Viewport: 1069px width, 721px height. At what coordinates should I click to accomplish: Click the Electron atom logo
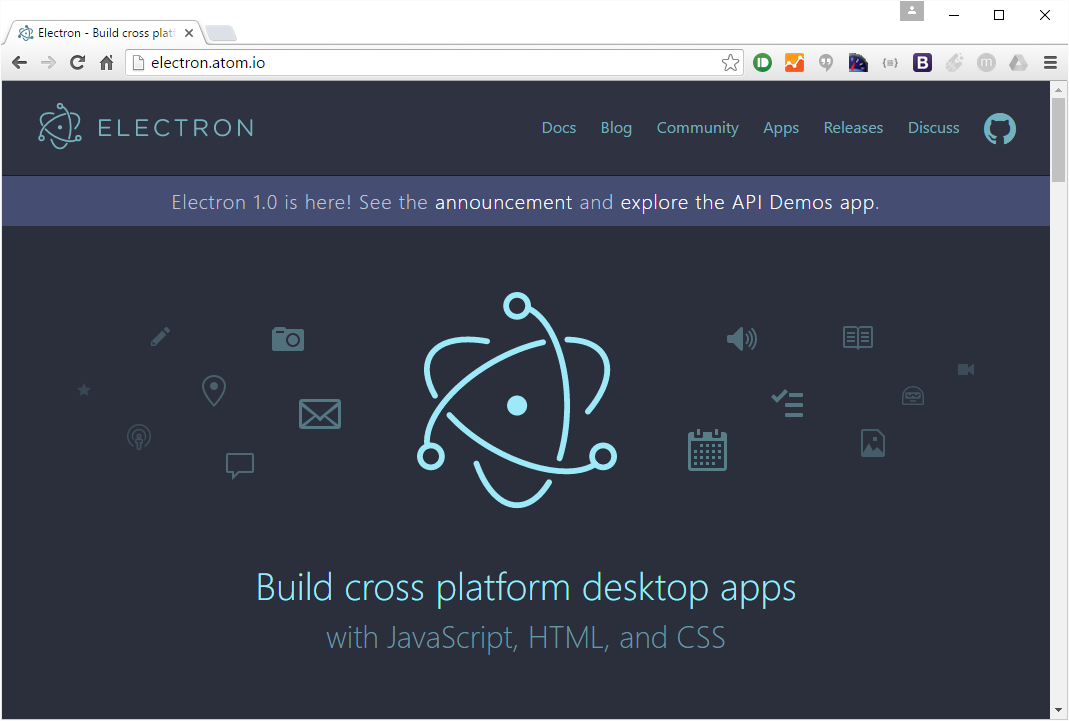tap(60, 127)
